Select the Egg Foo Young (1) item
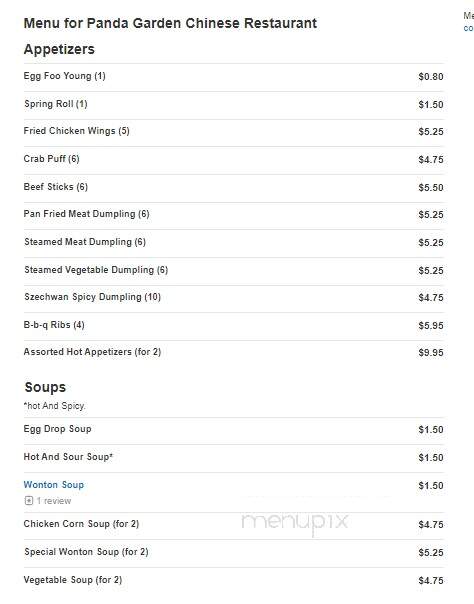This screenshot has width=474, height=604. (234, 77)
